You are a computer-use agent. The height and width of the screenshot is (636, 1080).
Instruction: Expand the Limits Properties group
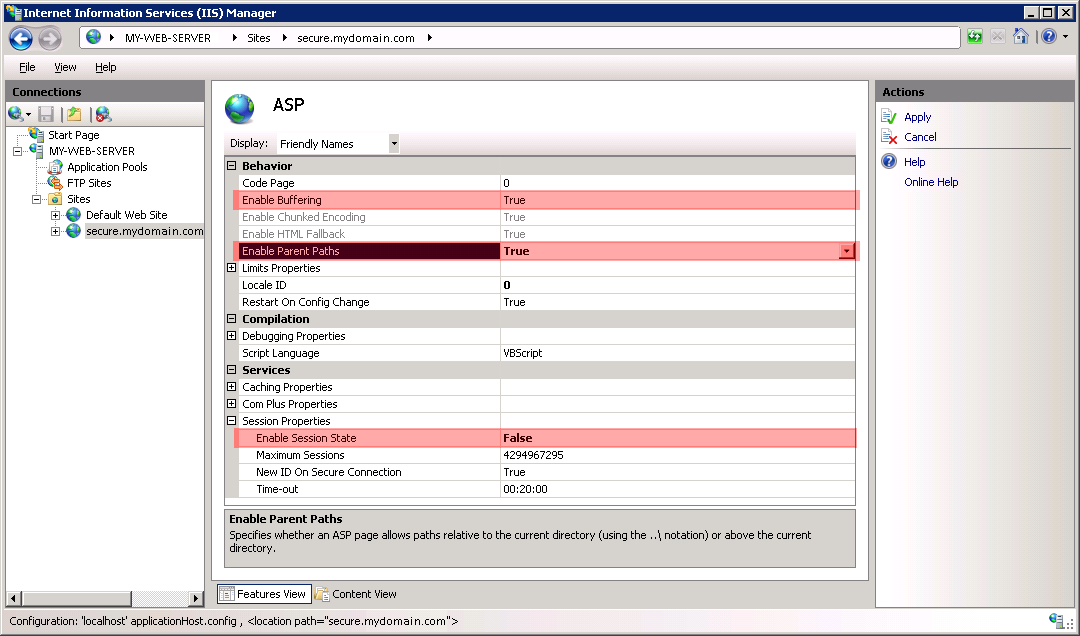click(232, 268)
